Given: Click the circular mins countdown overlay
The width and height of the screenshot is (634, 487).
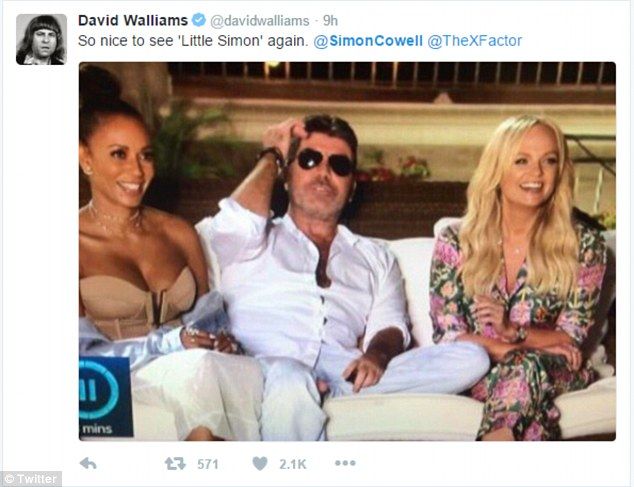Looking at the screenshot, I should click(x=99, y=390).
